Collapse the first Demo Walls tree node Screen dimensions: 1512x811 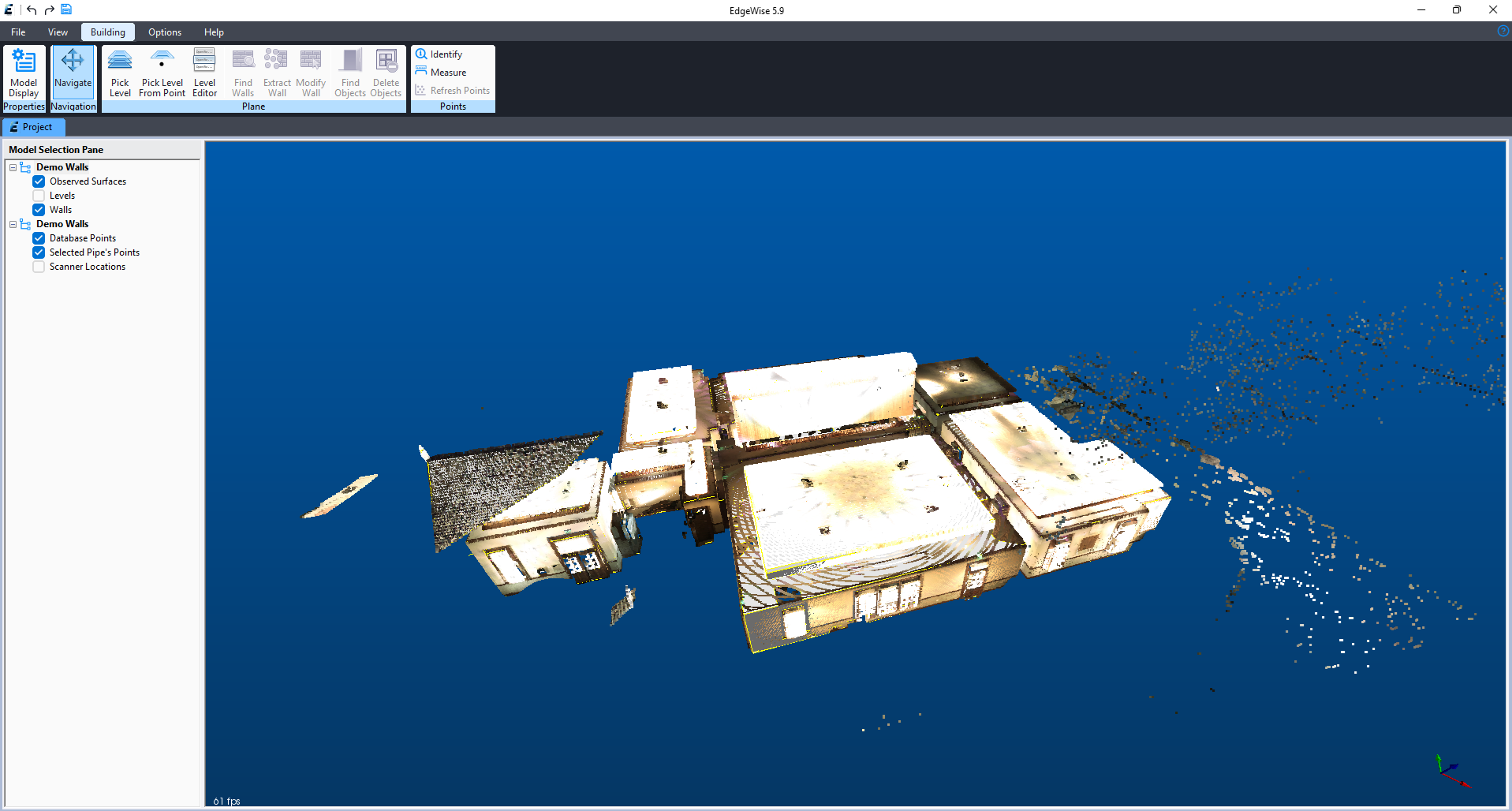coord(13,167)
